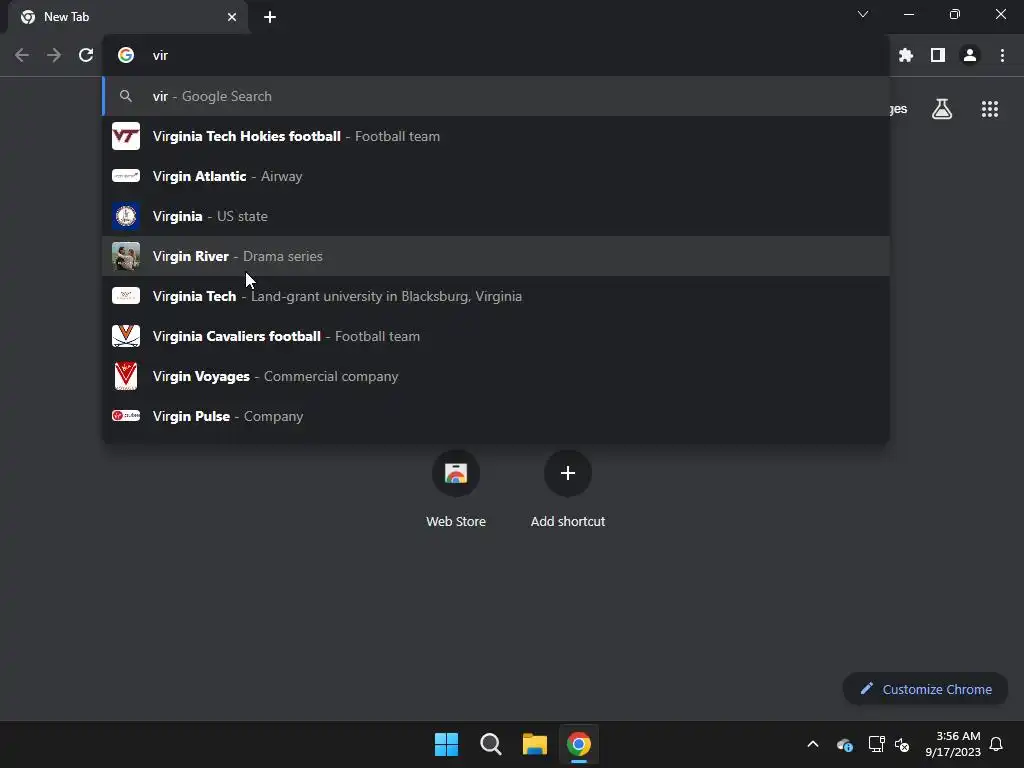
Task: Select Virginia Tech Hokies football suggestion
Action: (496, 136)
